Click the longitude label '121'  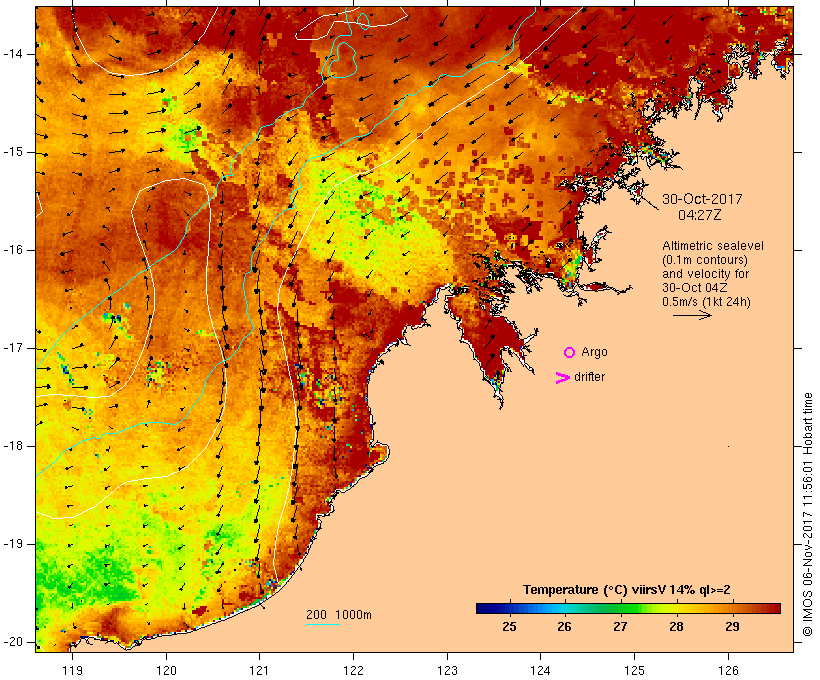[259, 670]
